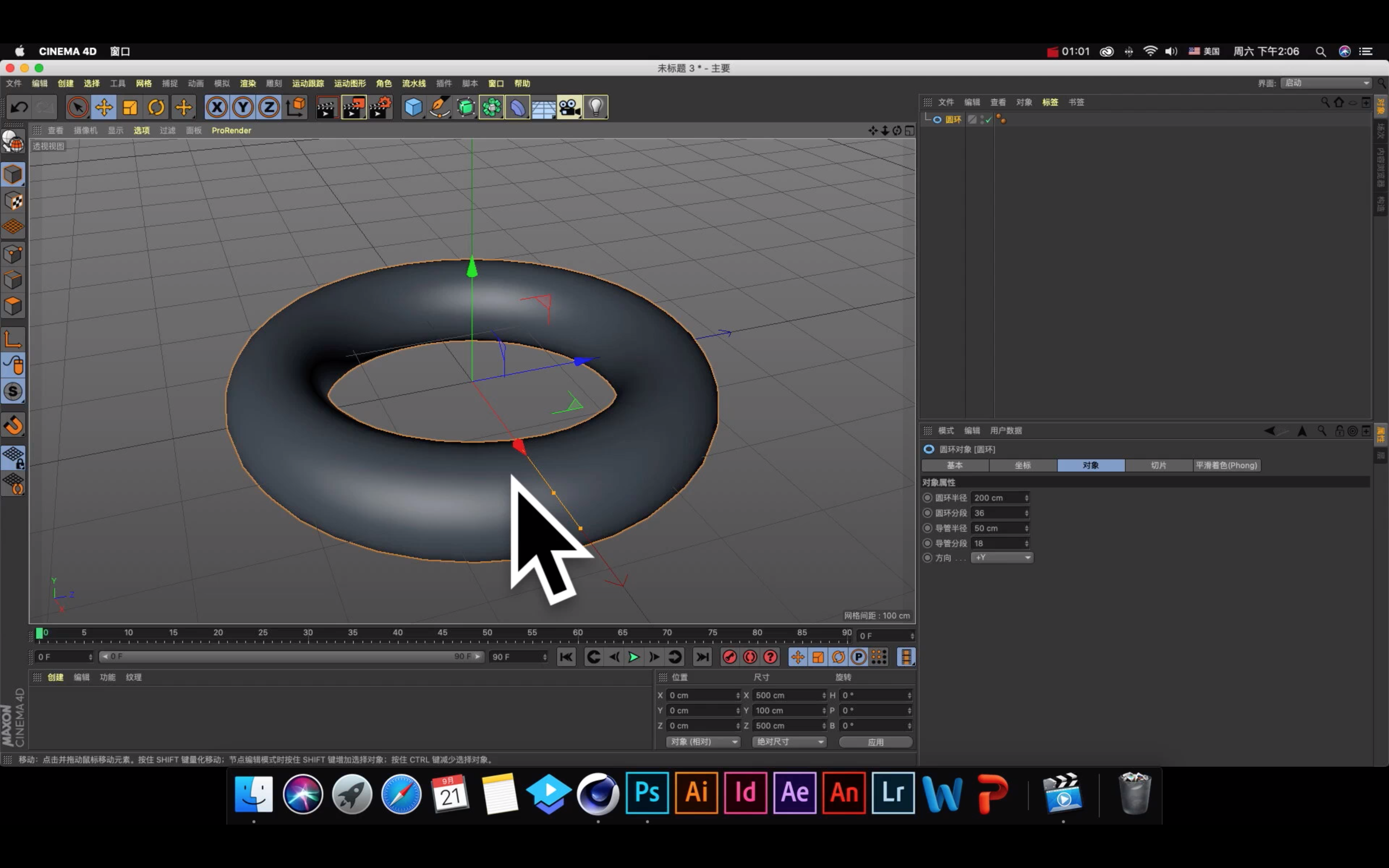1389x868 pixels.
Task: Select the Move tool in top toolbar
Action: click(104, 108)
